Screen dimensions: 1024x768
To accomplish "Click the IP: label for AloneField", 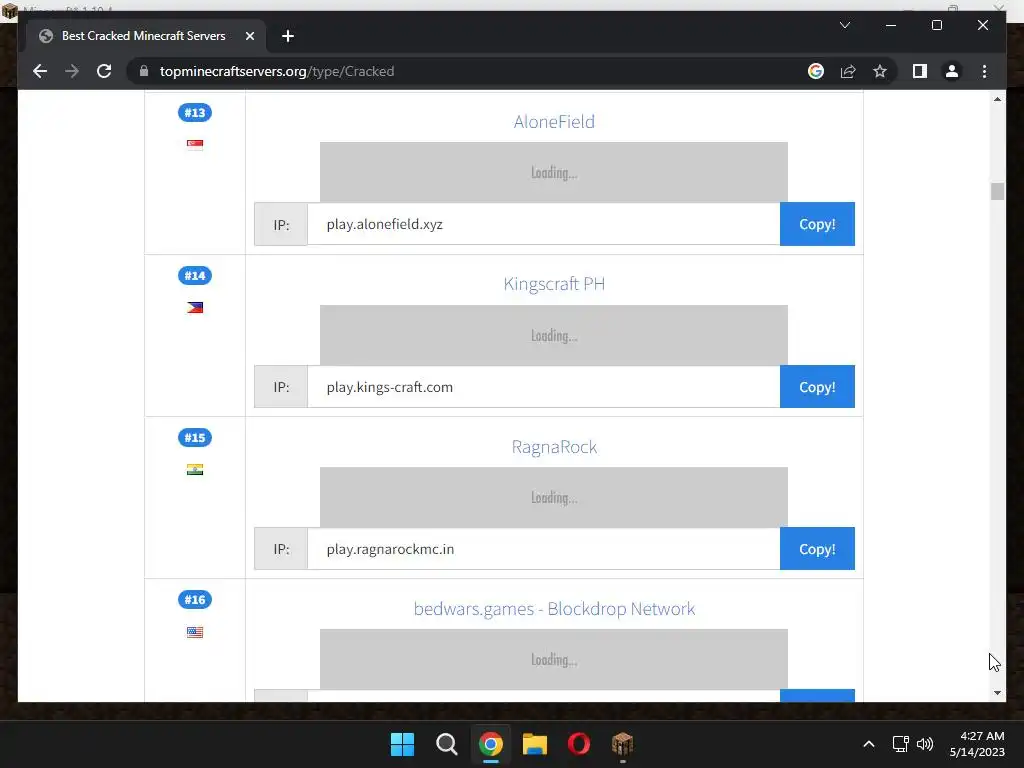I will pos(281,224).
